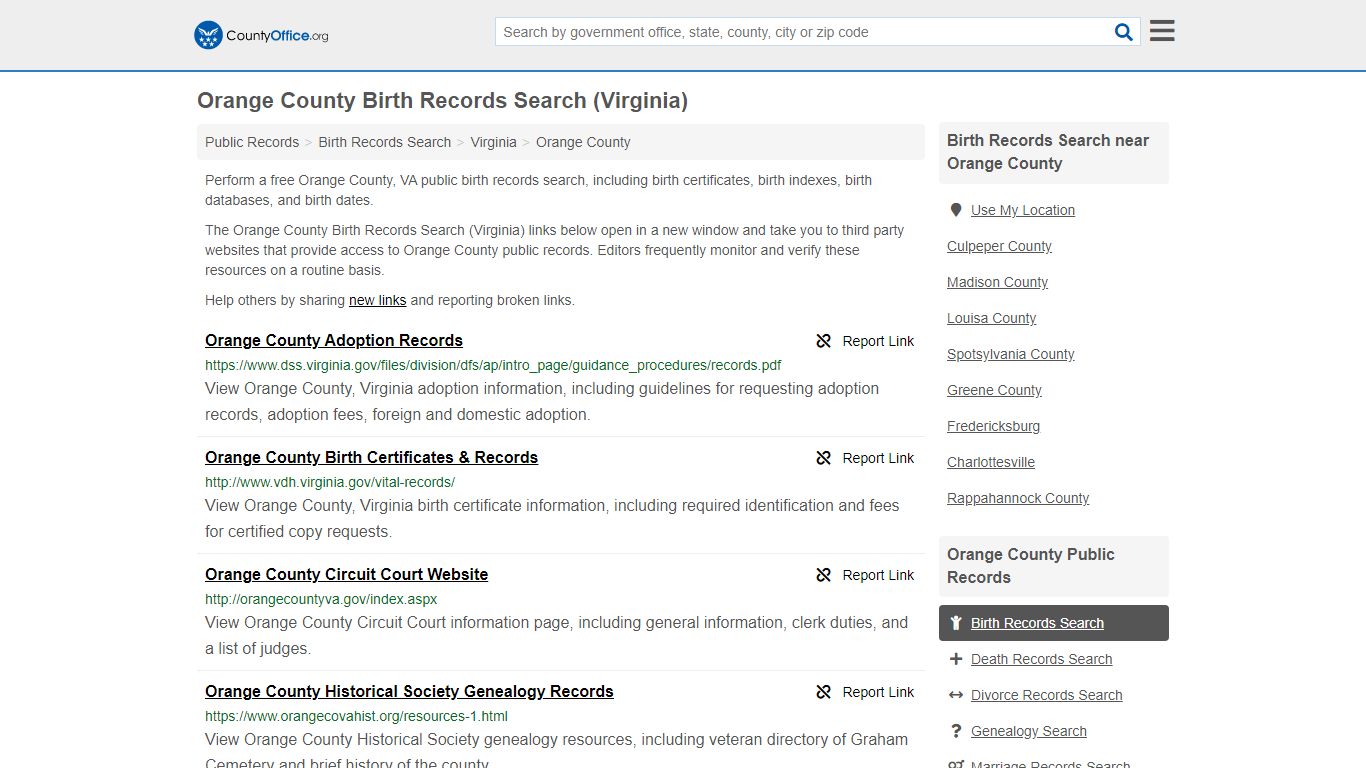The height and width of the screenshot is (768, 1366).
Task: Click broken-link icon for Circuit Court Website
Action: tap(824, 575)
